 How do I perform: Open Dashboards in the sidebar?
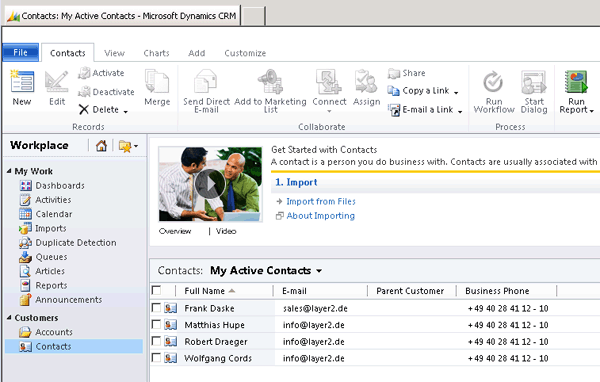point(52,186)
